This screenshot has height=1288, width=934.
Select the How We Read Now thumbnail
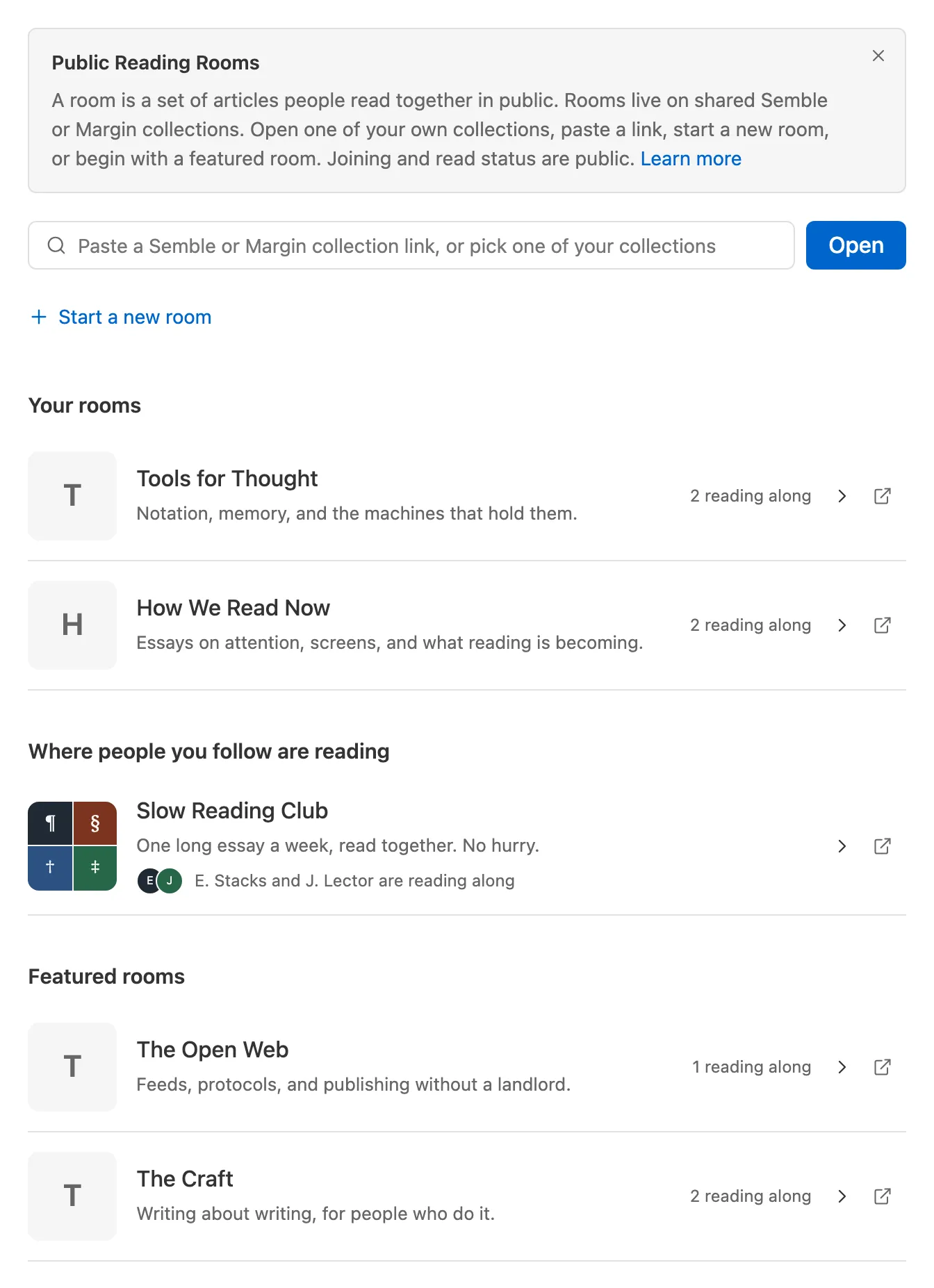[x=72, y=625]
